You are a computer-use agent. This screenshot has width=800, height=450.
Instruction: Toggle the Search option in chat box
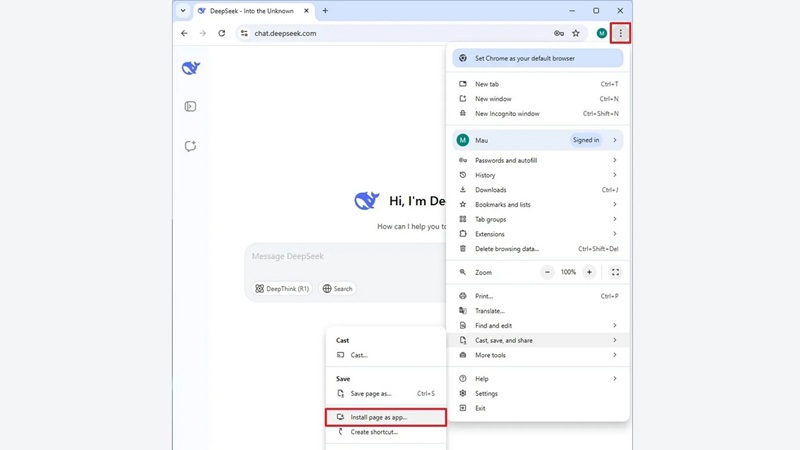tap(337, 289)
